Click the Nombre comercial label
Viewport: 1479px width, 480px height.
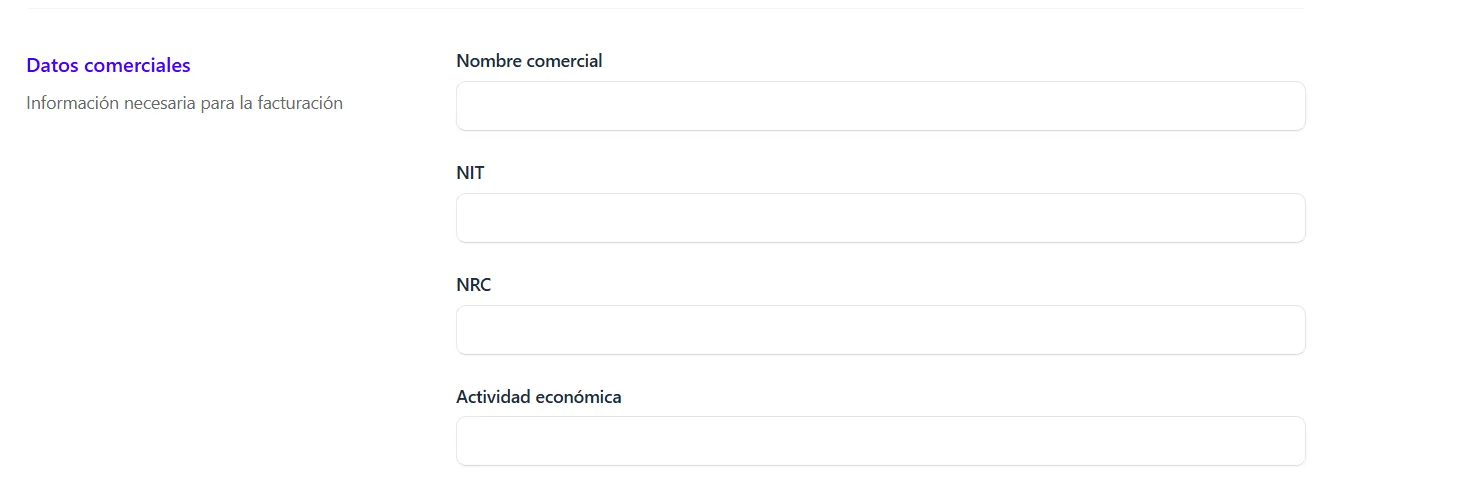point(529,61)
